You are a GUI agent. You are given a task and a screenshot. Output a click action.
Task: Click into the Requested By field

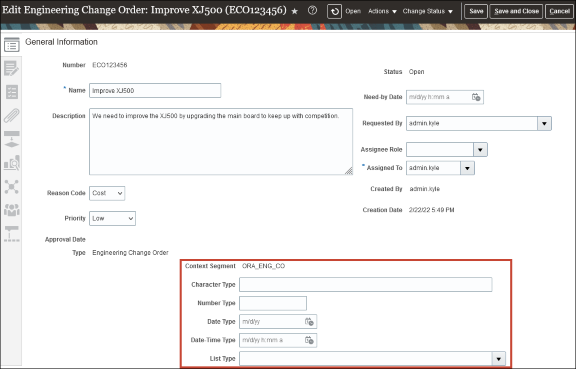coord(472,123)
